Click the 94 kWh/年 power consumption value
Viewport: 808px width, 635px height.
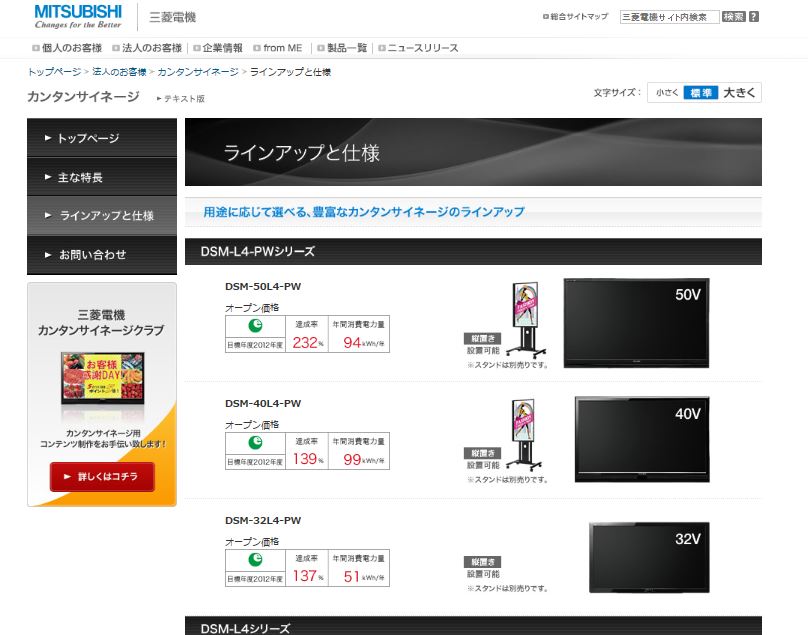pyautogui.click(x=363, y=343)
